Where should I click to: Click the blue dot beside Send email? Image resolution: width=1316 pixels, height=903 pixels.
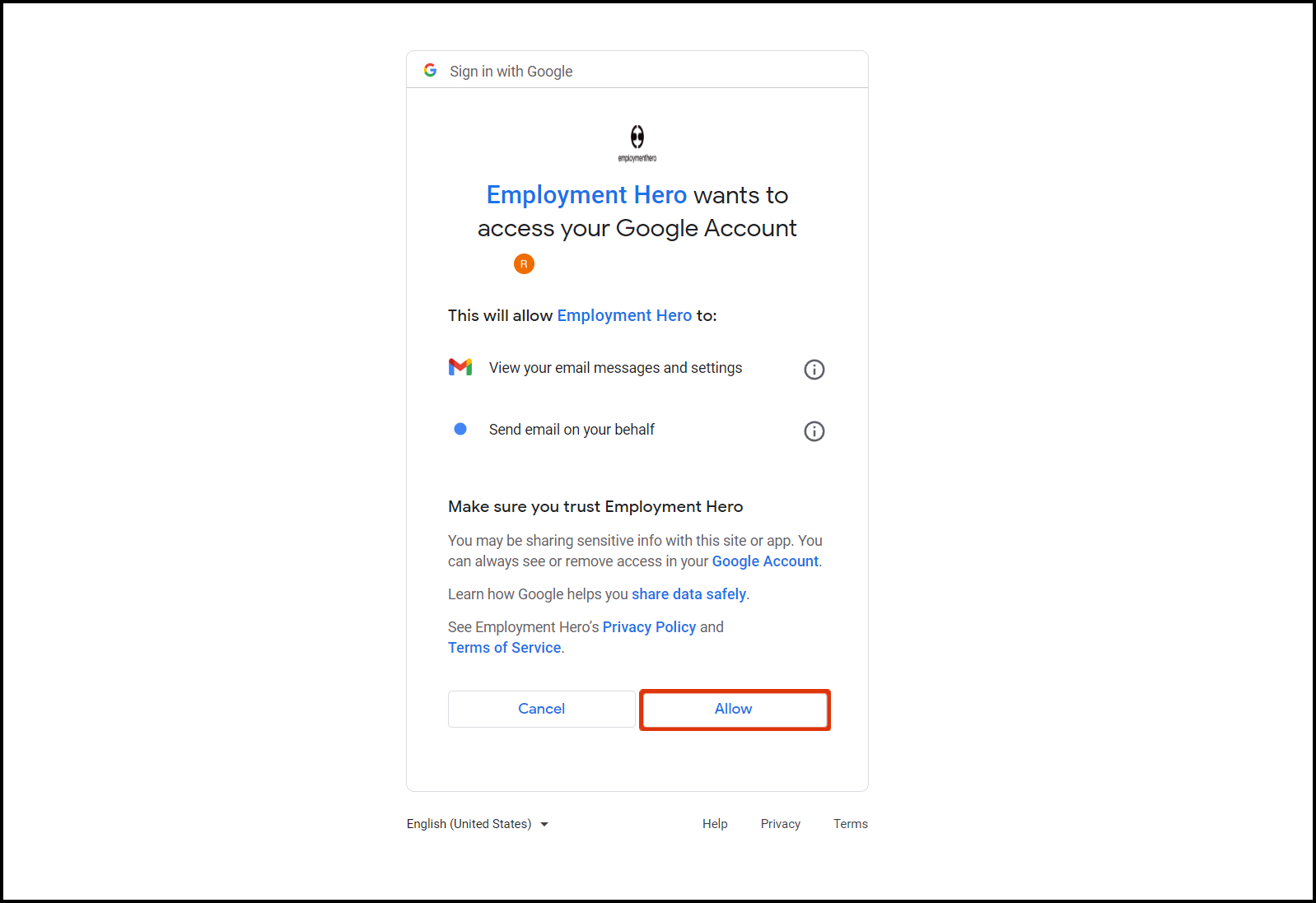click(x=460, y=429)
